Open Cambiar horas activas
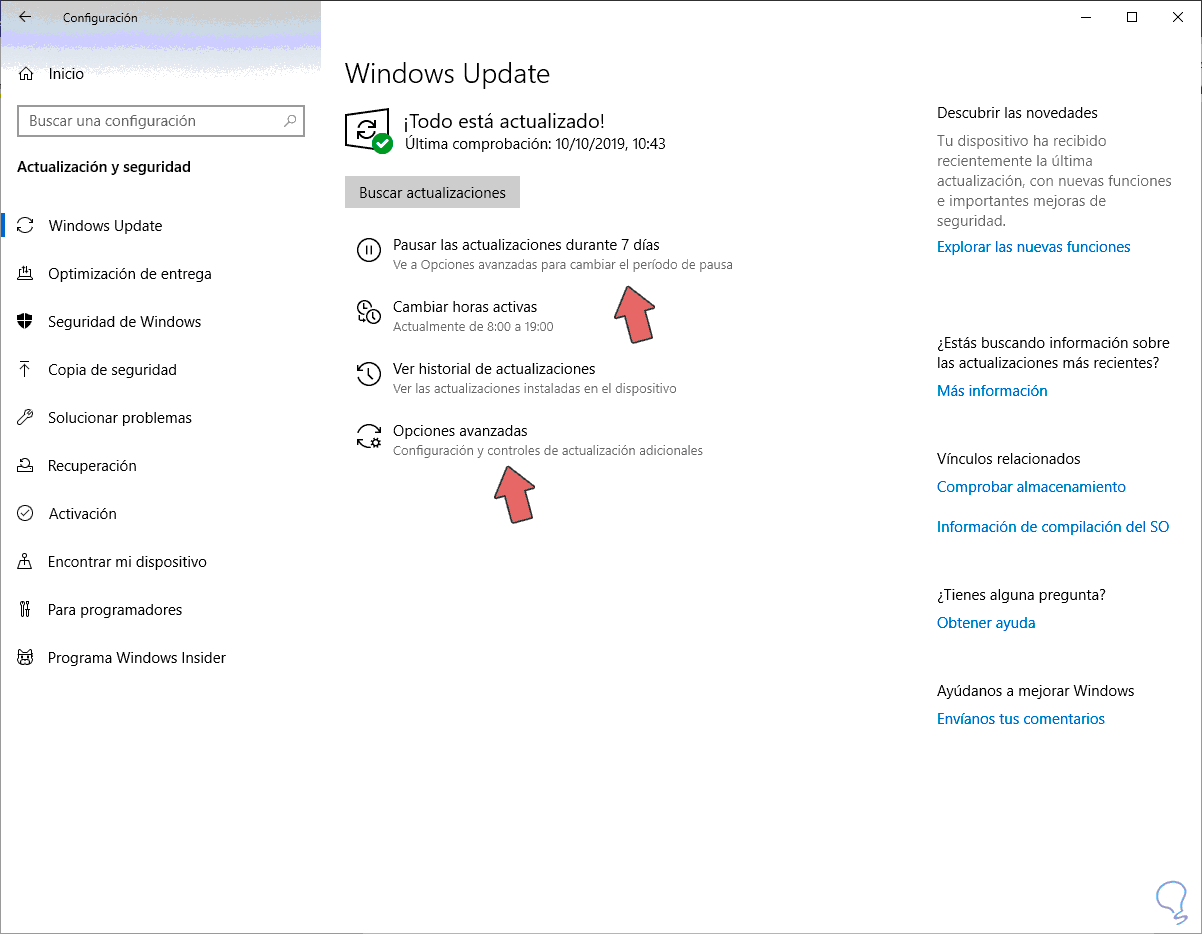1202x934 pixels. pos(465,307)
